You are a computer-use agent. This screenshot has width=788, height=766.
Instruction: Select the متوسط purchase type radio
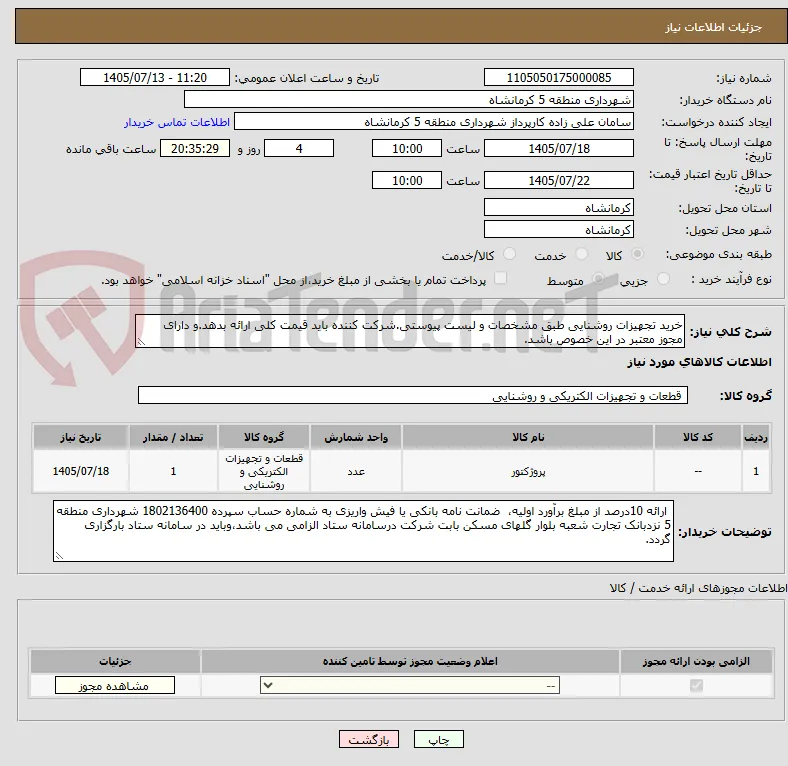[x=598, y=279]
